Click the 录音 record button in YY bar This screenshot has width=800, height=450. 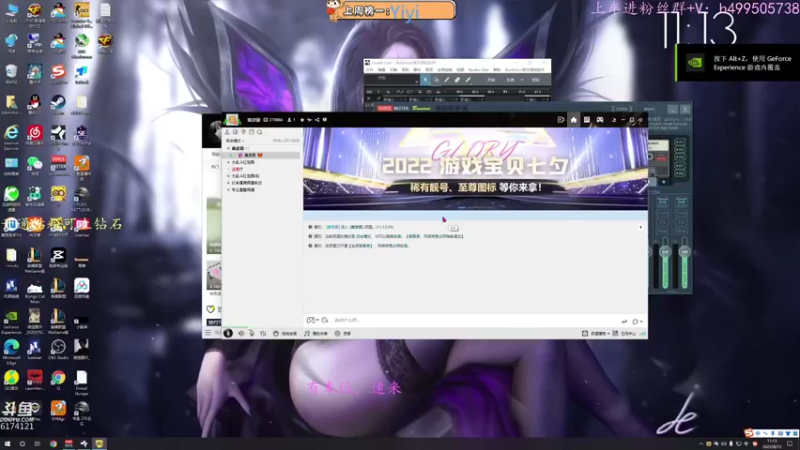coord(343,333)
